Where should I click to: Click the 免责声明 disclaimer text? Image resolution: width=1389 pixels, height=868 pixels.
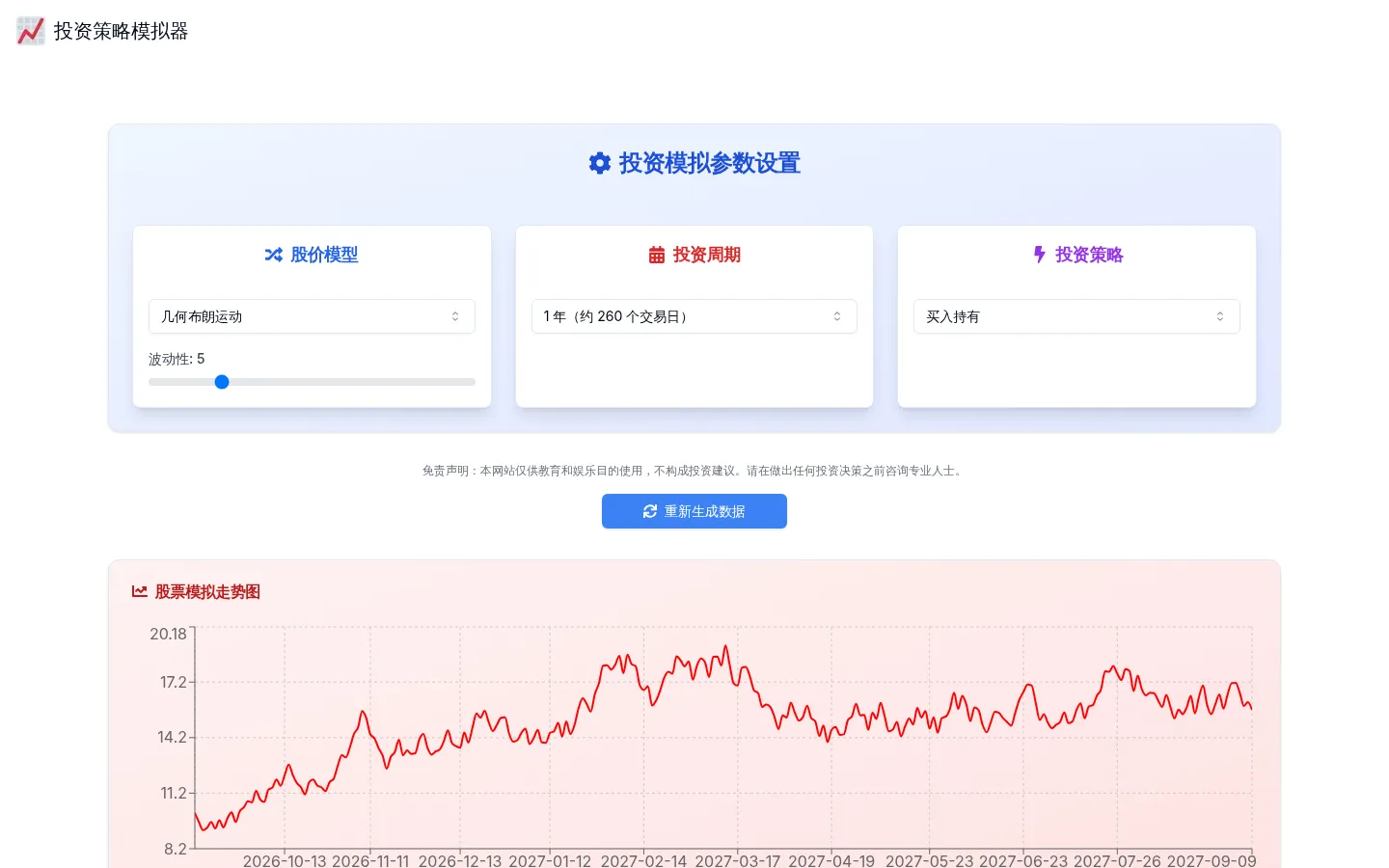point(694,471)
